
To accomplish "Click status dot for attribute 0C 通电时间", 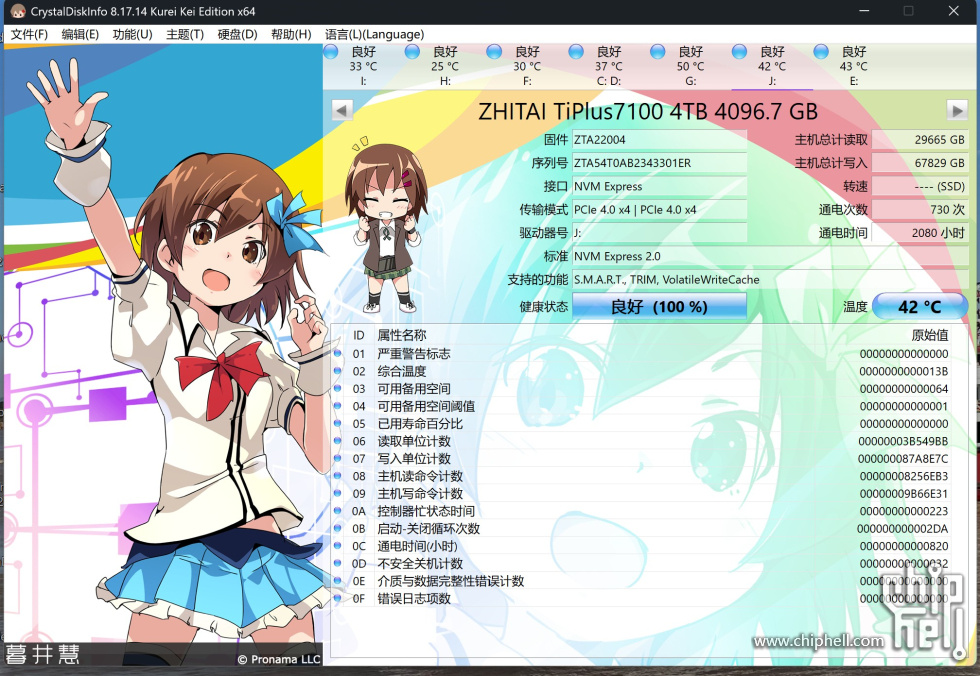I will (x=338, y=546).
